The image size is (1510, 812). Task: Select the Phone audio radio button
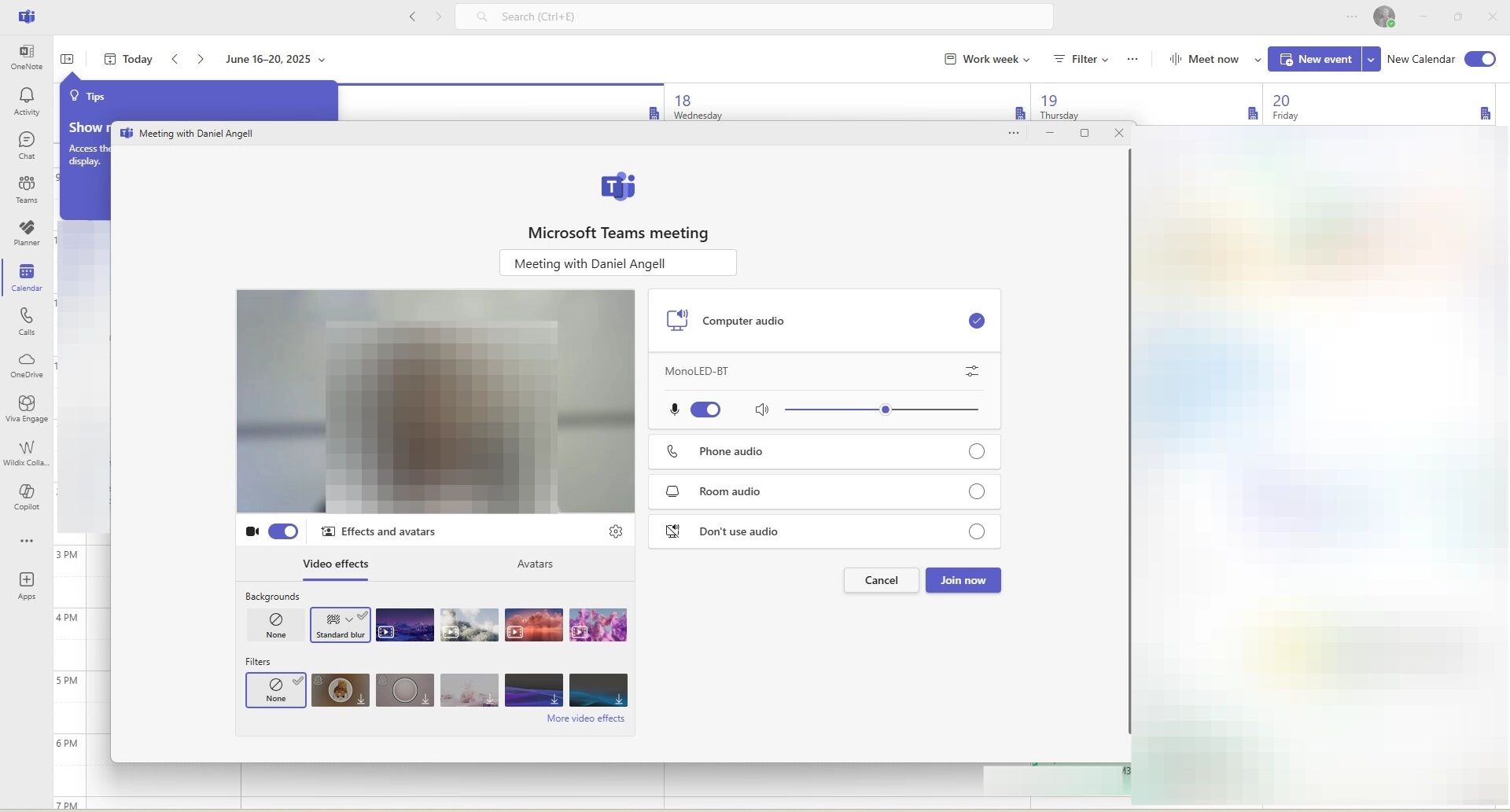click(x=977, y=451)
